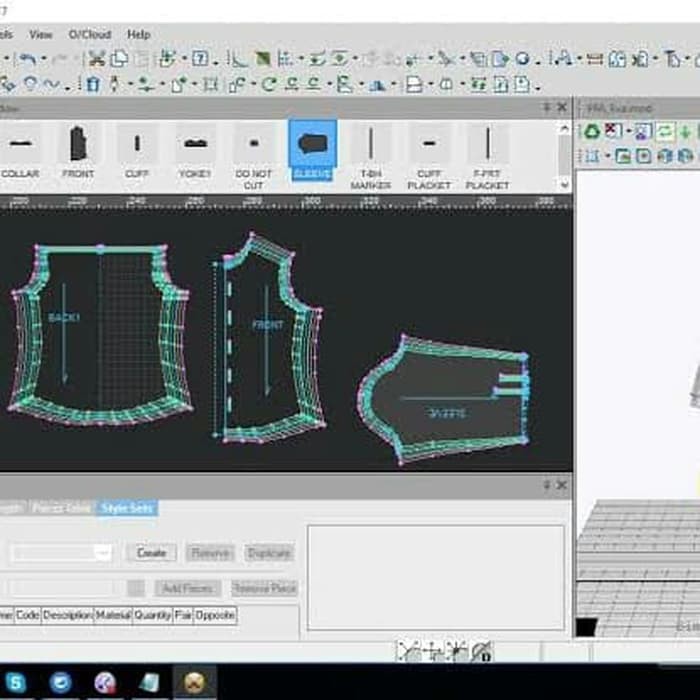Click the rotate clockwise icon in second toolbar

pos(268,85)
